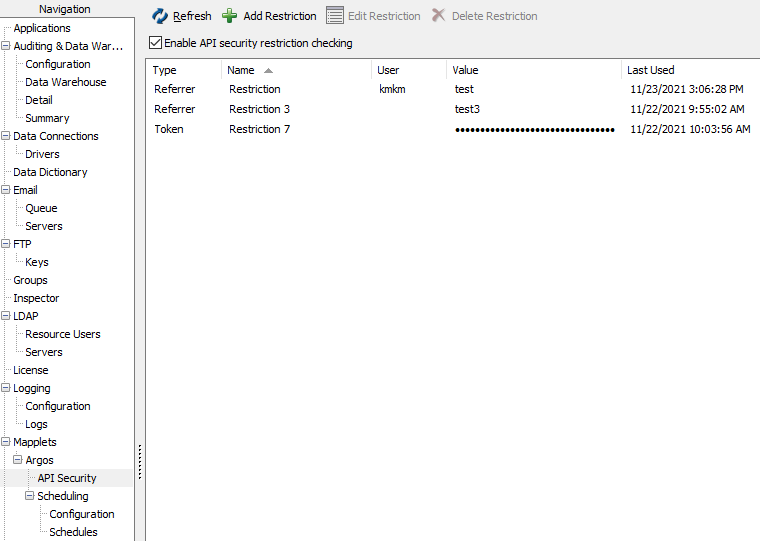Uncheck Enable API security restriction checking
Image resolution: width=760 pixels, height=541 pixels.
(x=155, y=43)
